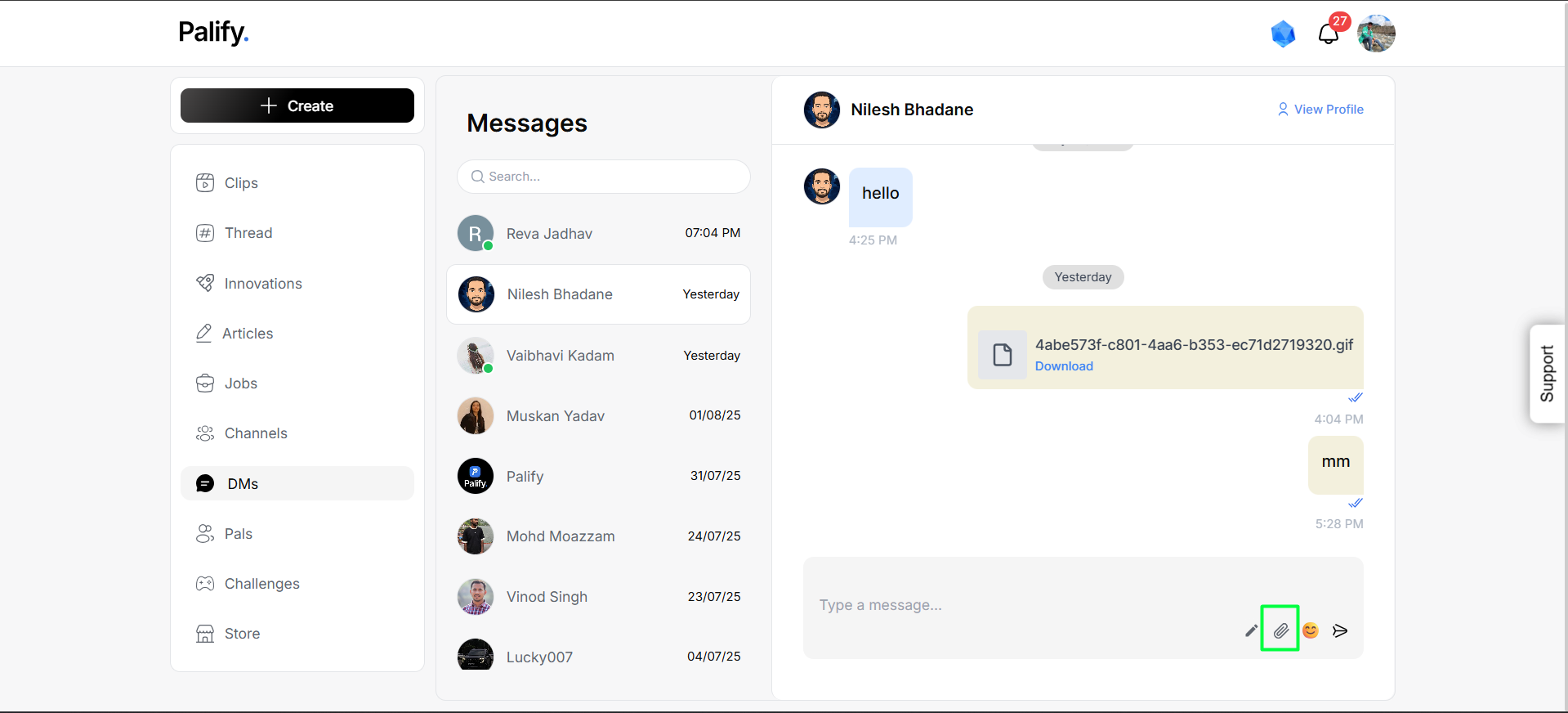Click the gif attachment filename
The width and height of the screenshot is (1568, 713).
click(1194, 344)
